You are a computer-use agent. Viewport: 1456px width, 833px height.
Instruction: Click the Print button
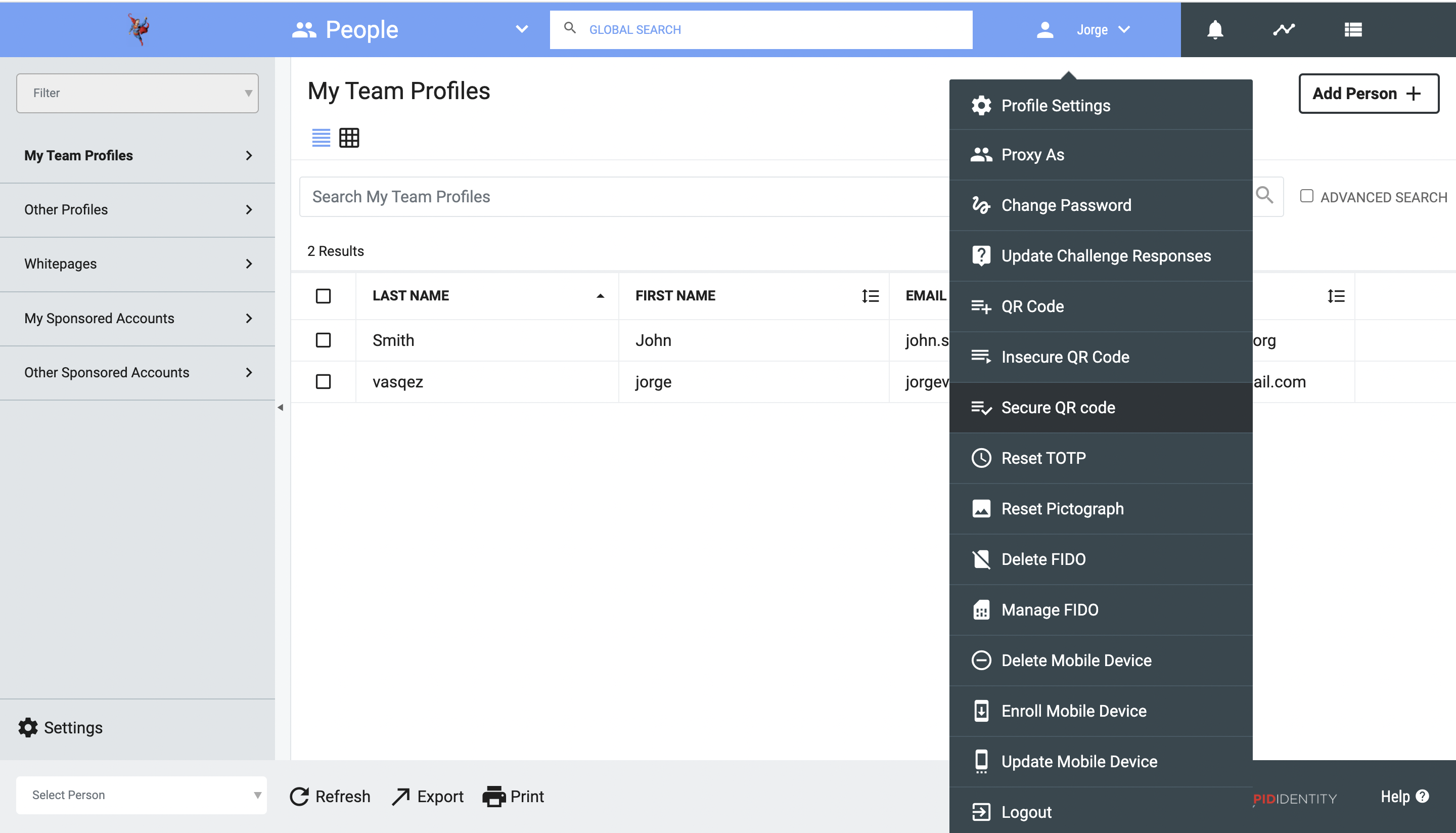tap(513, 797)
